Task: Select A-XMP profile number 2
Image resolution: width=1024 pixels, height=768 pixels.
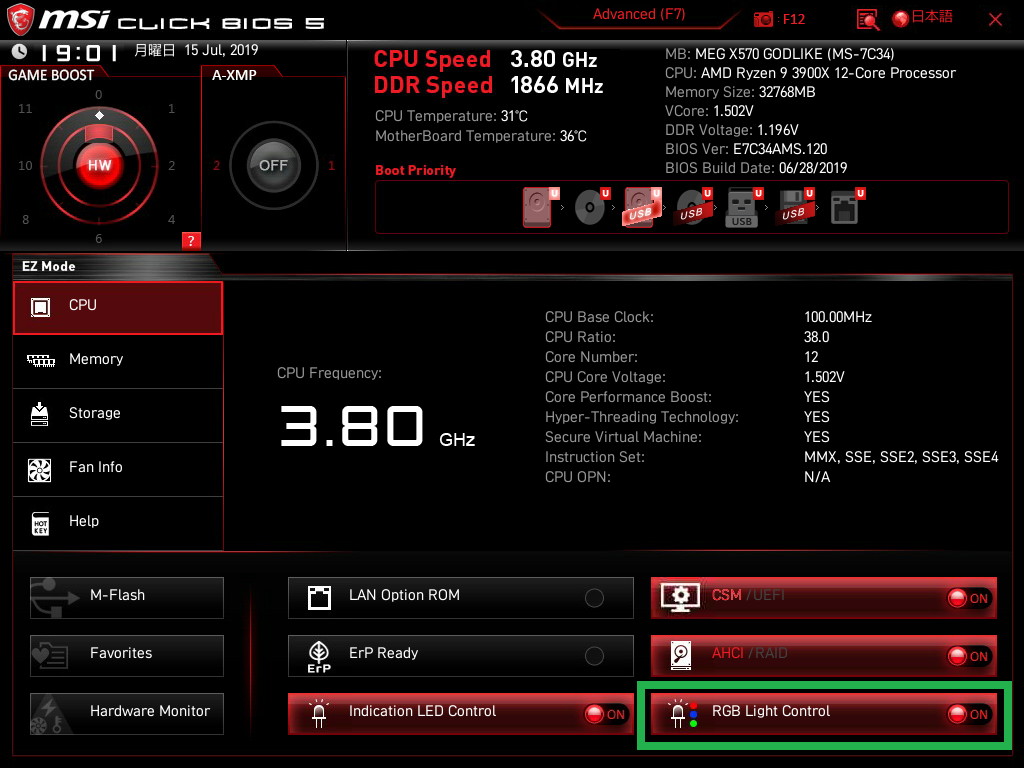Action: (x=216, y=166)
